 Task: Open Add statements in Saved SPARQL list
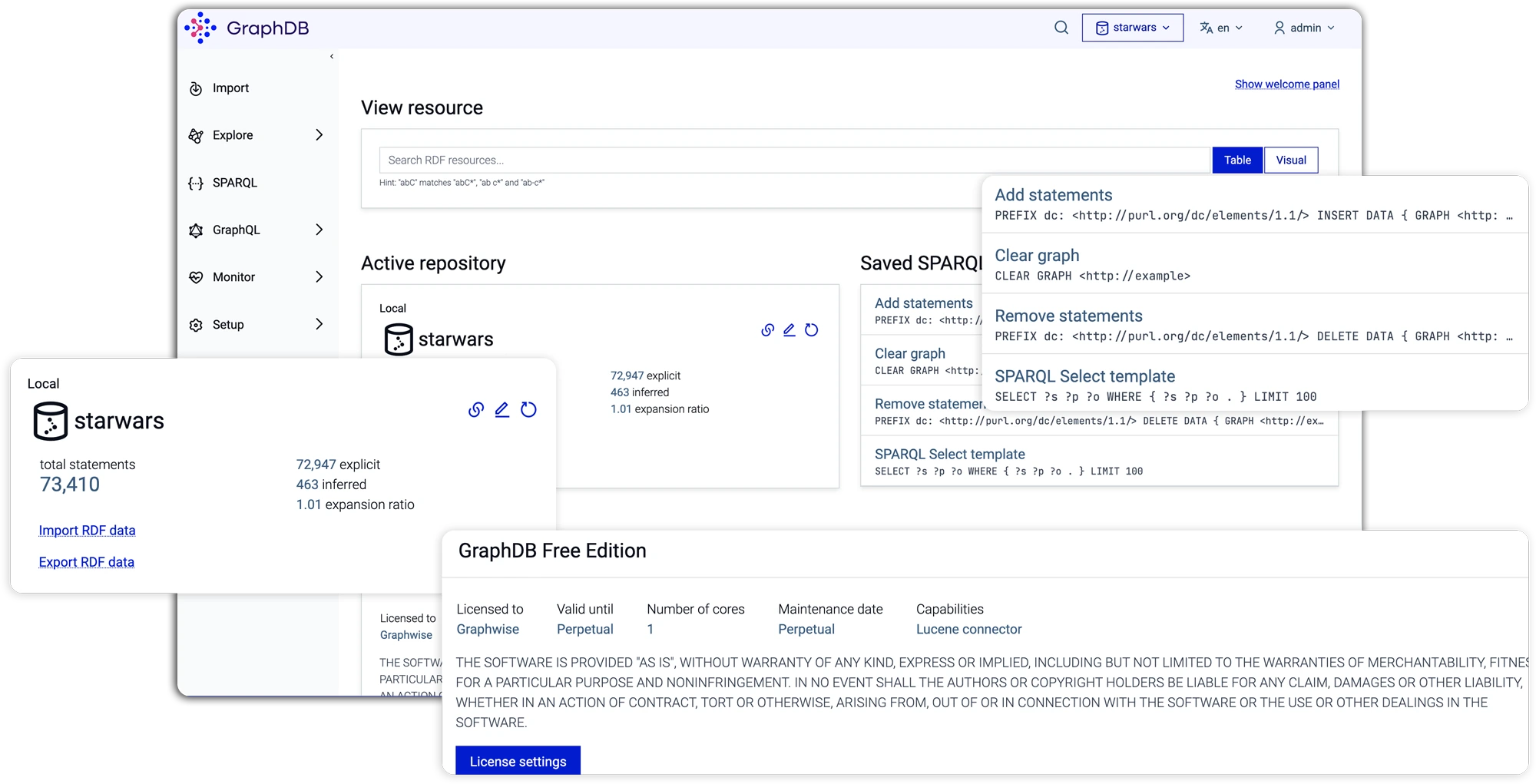(924, 303)
